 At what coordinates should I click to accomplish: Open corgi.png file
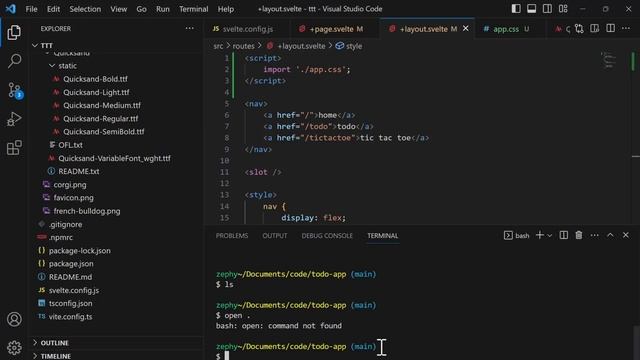click(70, 184)
